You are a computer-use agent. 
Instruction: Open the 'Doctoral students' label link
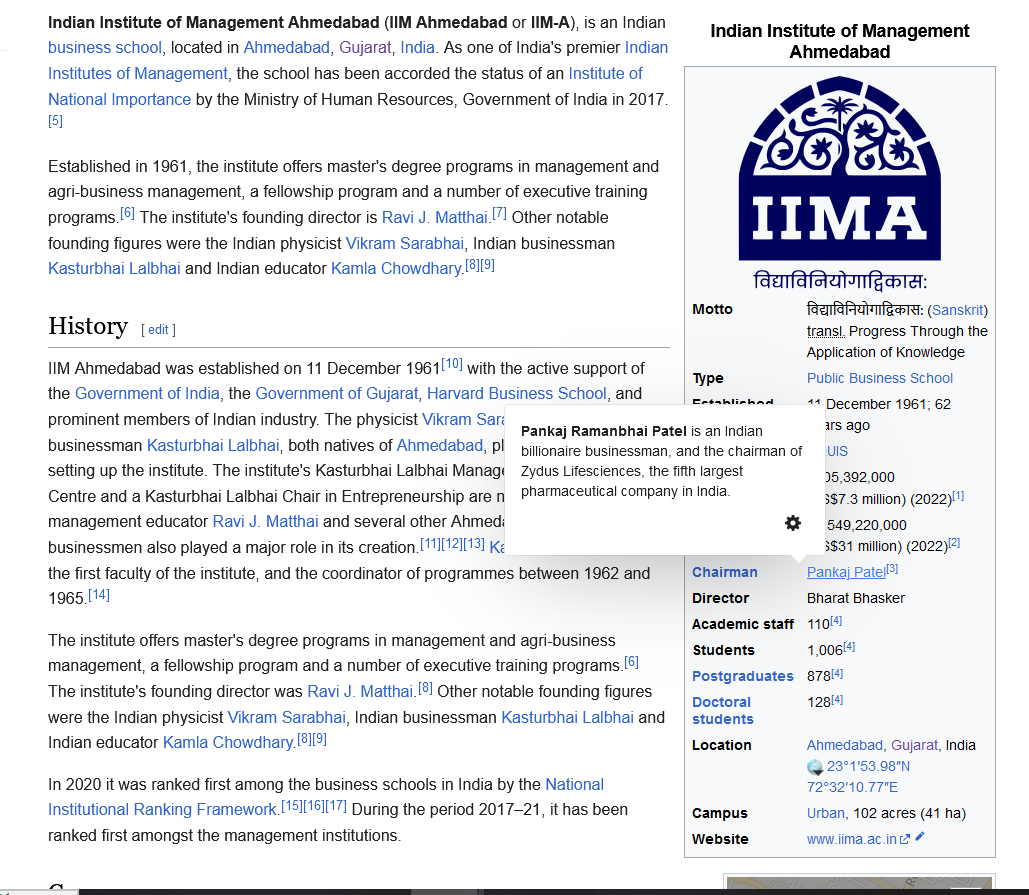(723, 711)
